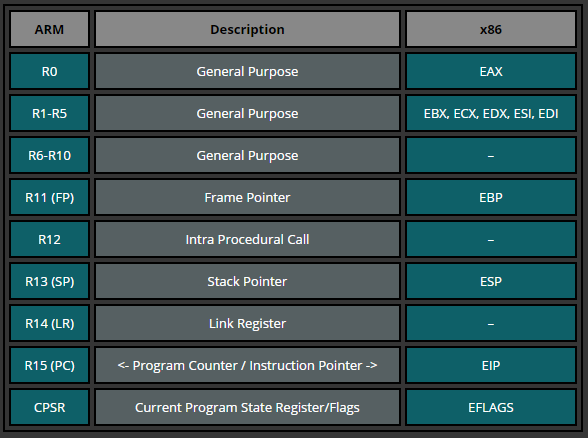Select the Frame Pointer description cell
This screenshot has height=438, width=588.
point(248,197)
